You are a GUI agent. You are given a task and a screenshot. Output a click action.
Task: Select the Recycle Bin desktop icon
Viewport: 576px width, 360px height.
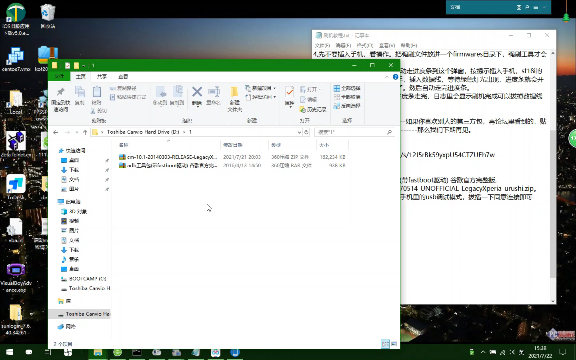tap(47, 17)
